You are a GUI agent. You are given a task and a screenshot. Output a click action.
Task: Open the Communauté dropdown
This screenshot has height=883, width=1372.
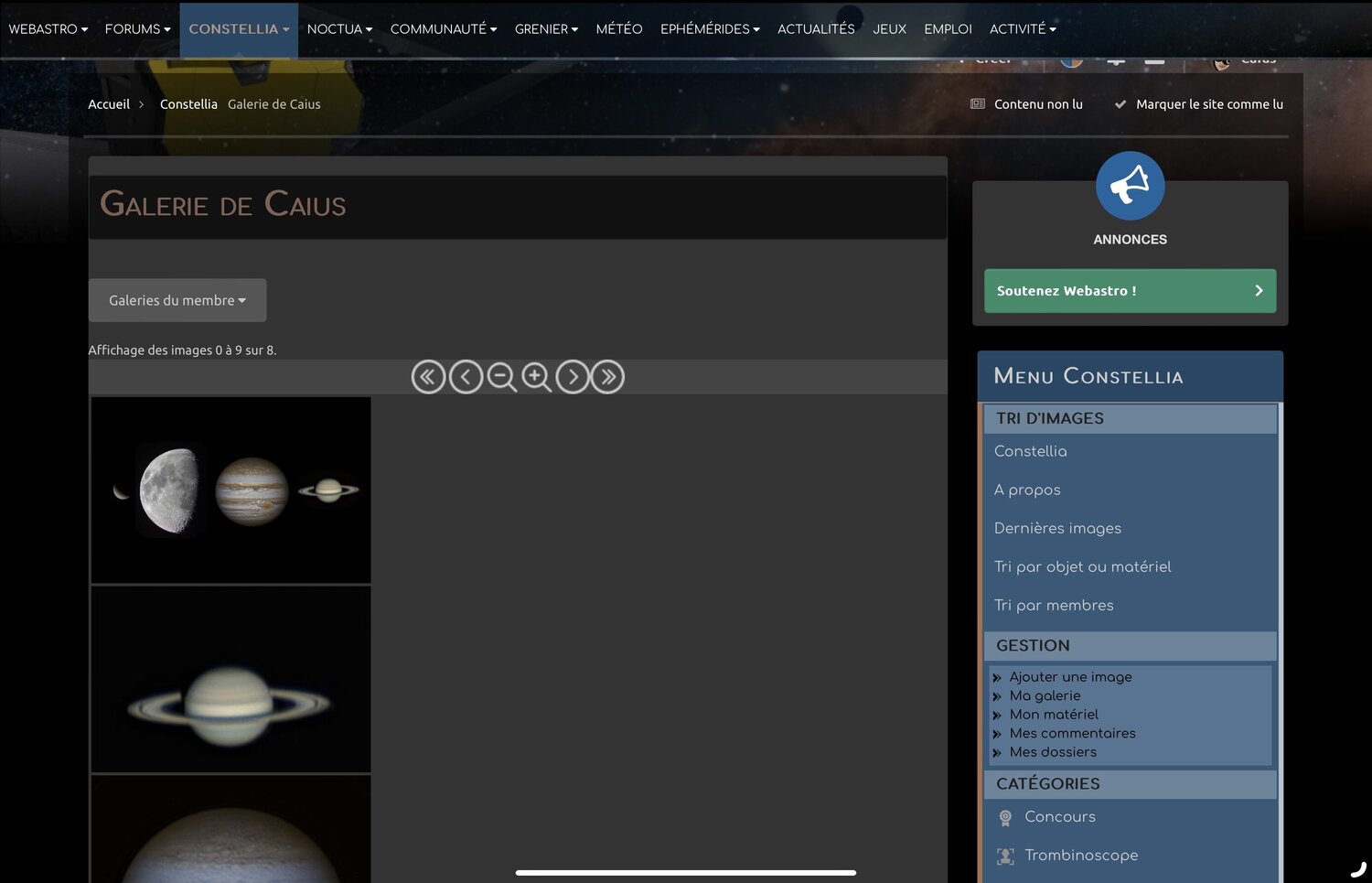point(444,29)
